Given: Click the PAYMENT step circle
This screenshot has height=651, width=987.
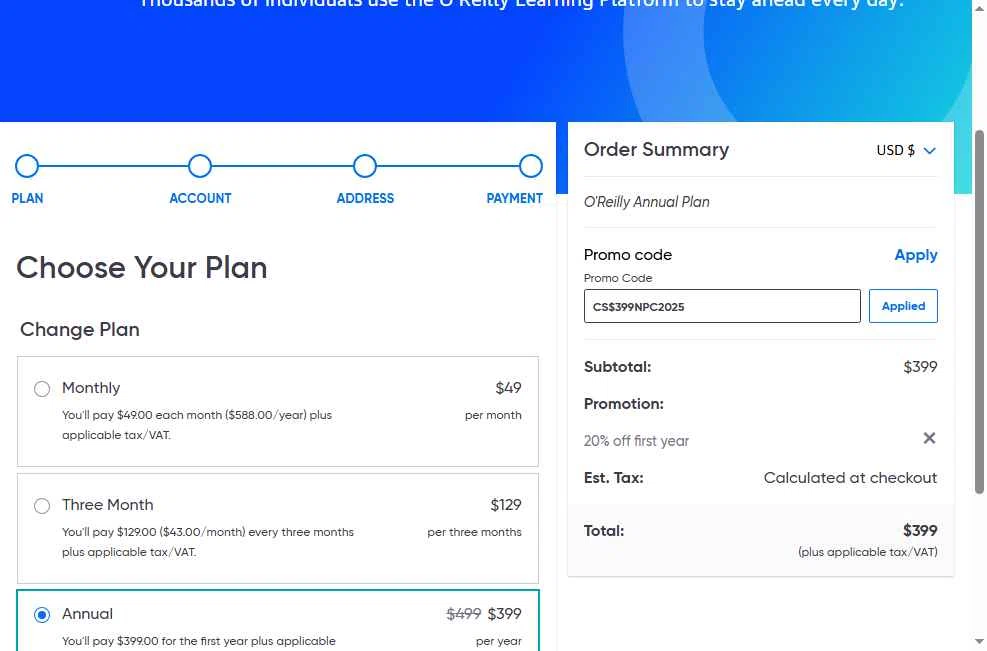Looking at the screenshot, I should click(531, 166).
